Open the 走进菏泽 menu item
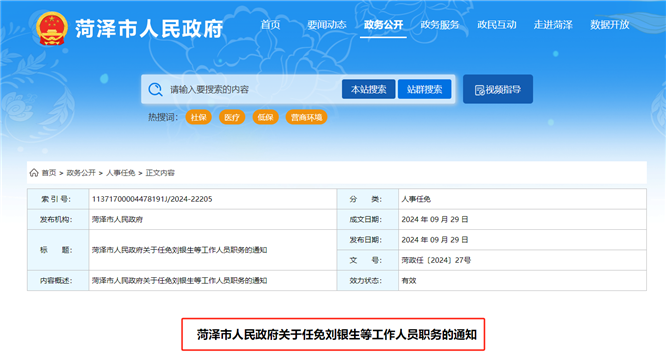Image resolution: width=666 pixels, height=361 pixels. 553,25
